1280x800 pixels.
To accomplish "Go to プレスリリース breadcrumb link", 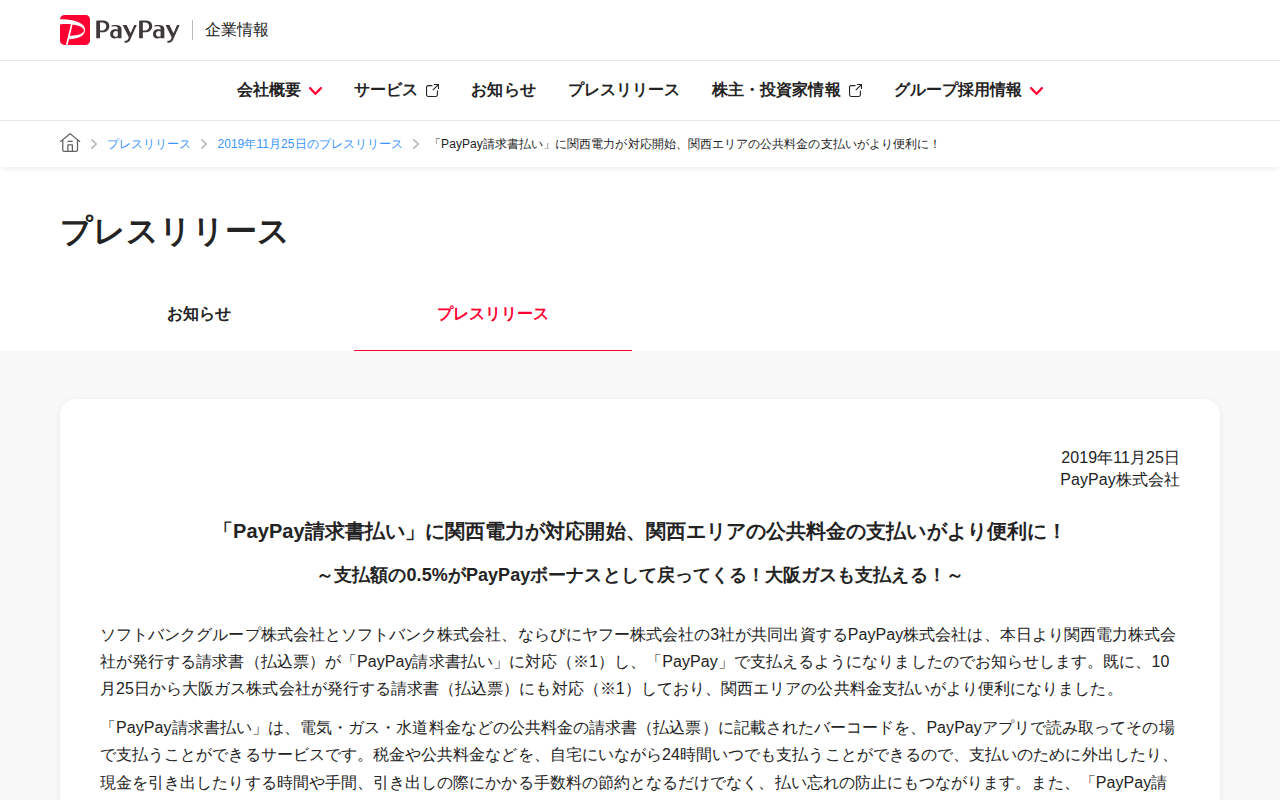I will click(148, 144).
